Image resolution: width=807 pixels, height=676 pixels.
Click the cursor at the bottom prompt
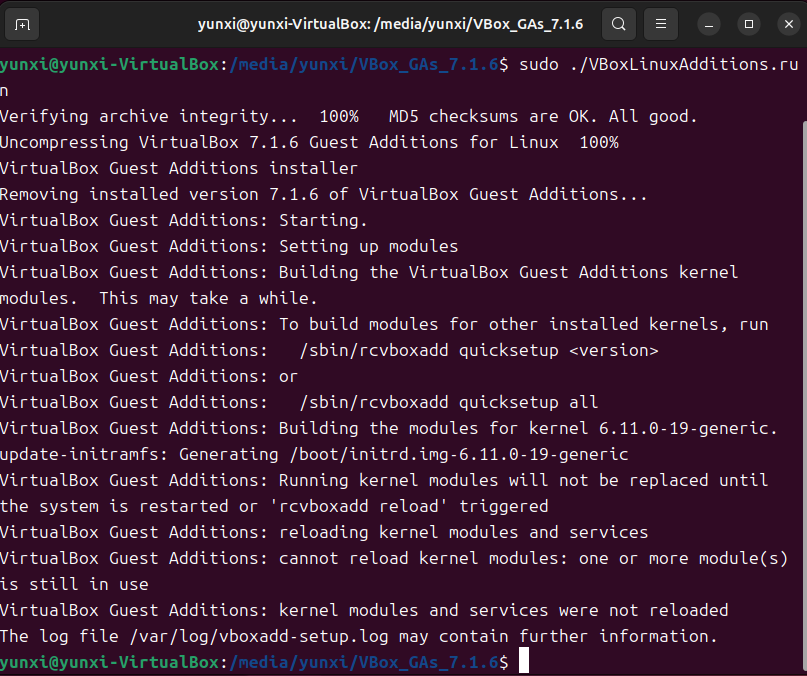pyautogui.click(x=523, y=661)
